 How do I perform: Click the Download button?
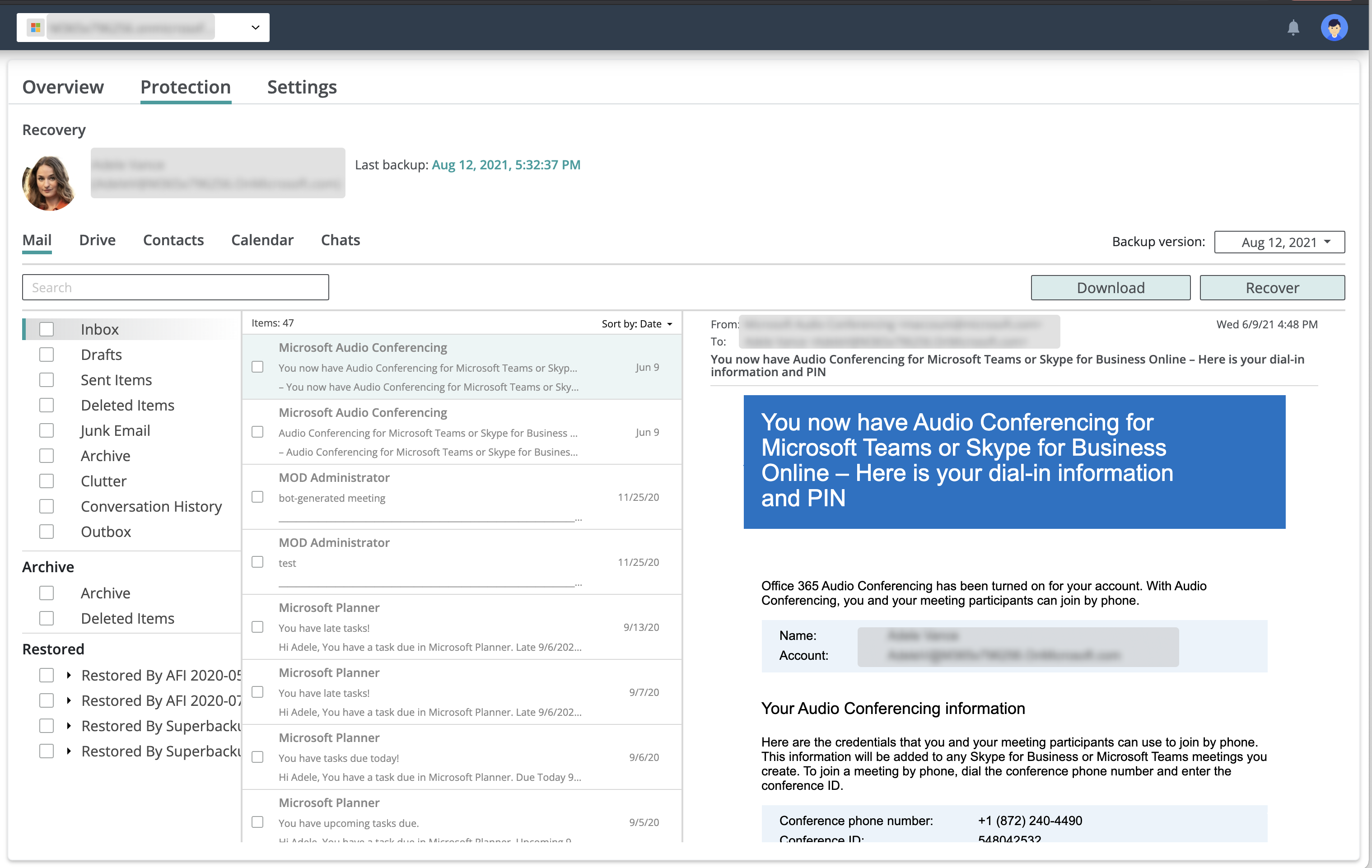[x=1111, y=288]
